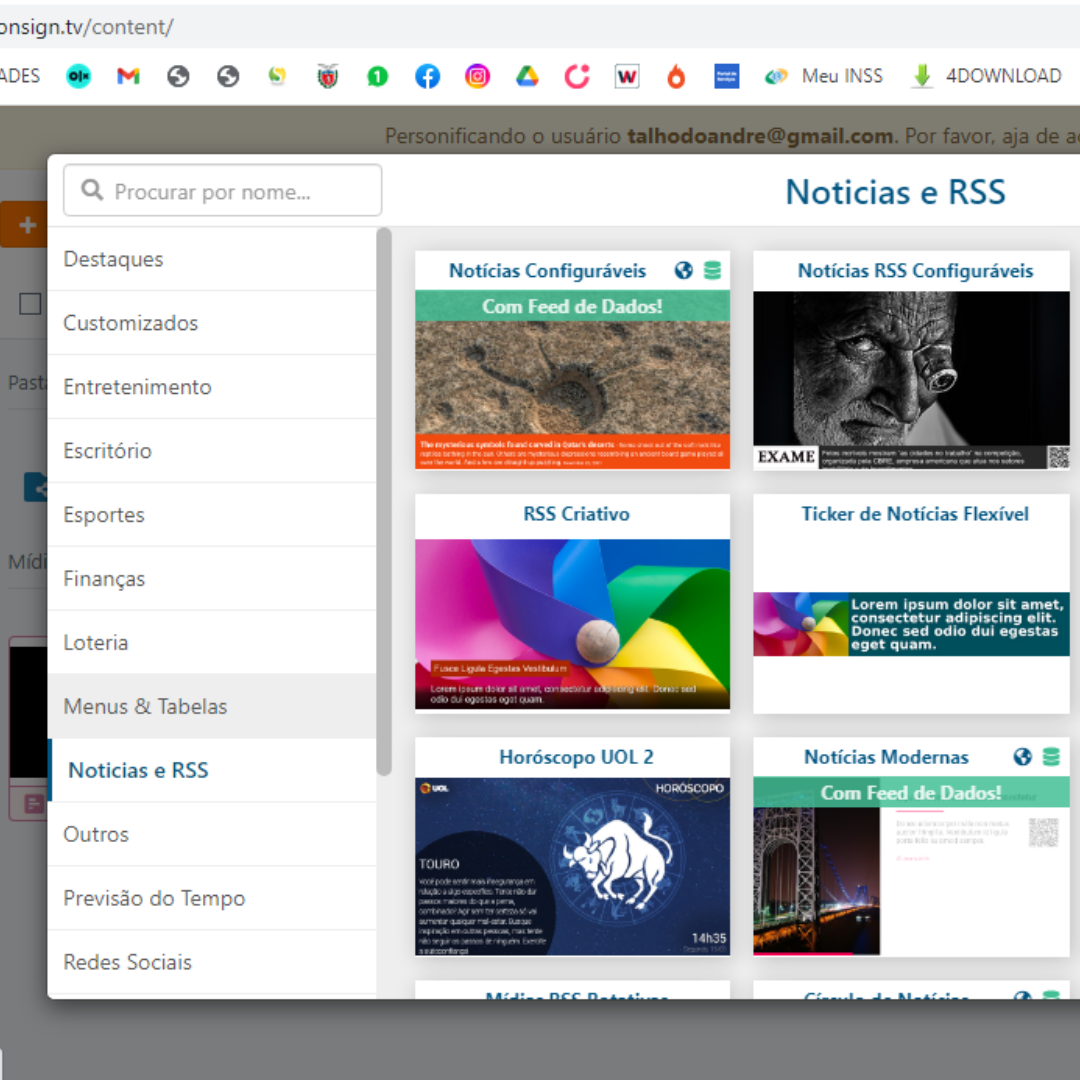
Task: Select the Destaques category
Action: (x=212, y=259)
